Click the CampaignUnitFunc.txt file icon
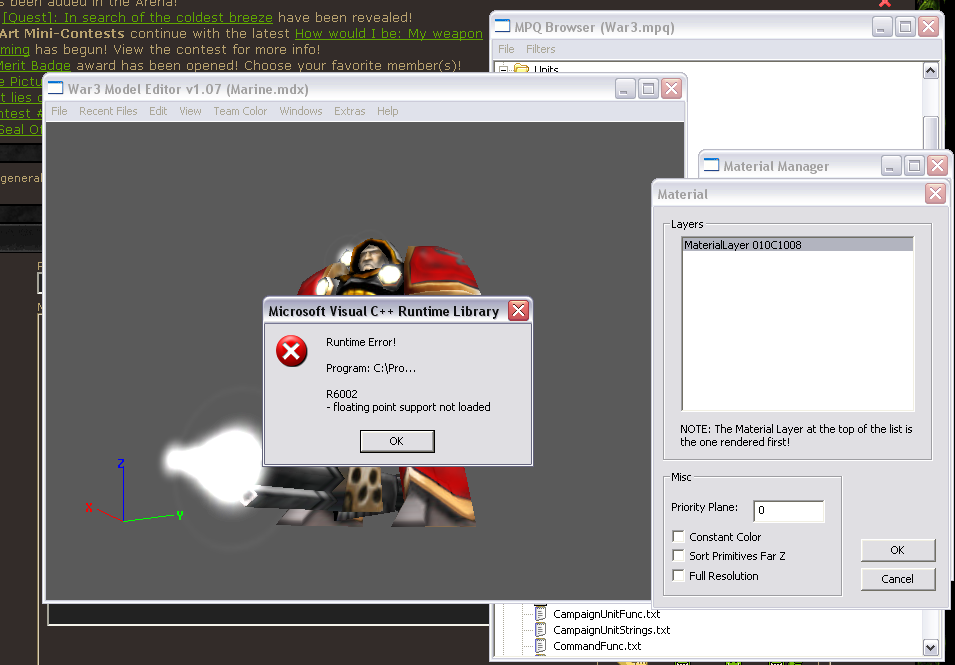 tap(540, 613)
